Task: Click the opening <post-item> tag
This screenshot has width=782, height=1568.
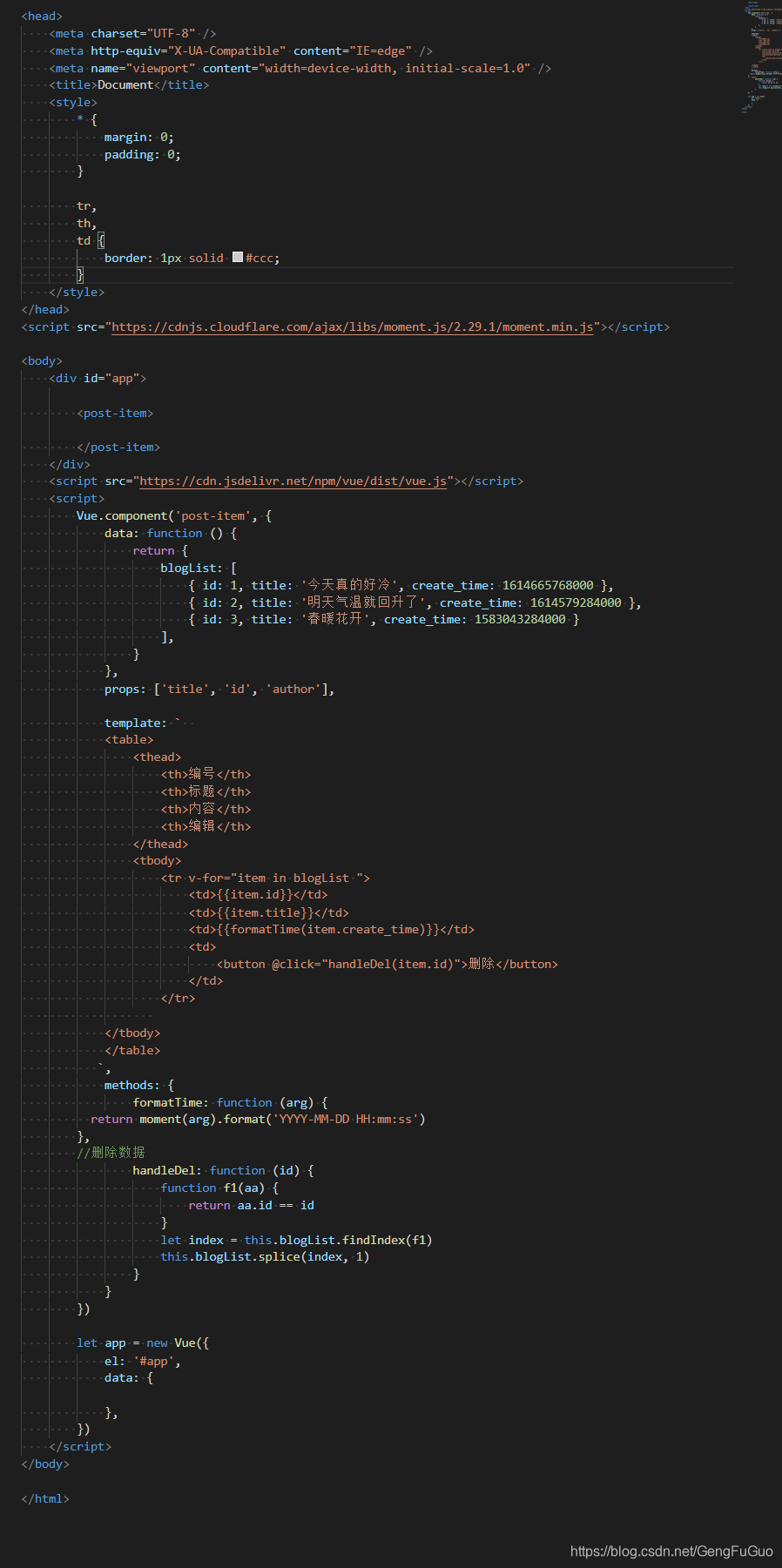Action: pos(115,414)
